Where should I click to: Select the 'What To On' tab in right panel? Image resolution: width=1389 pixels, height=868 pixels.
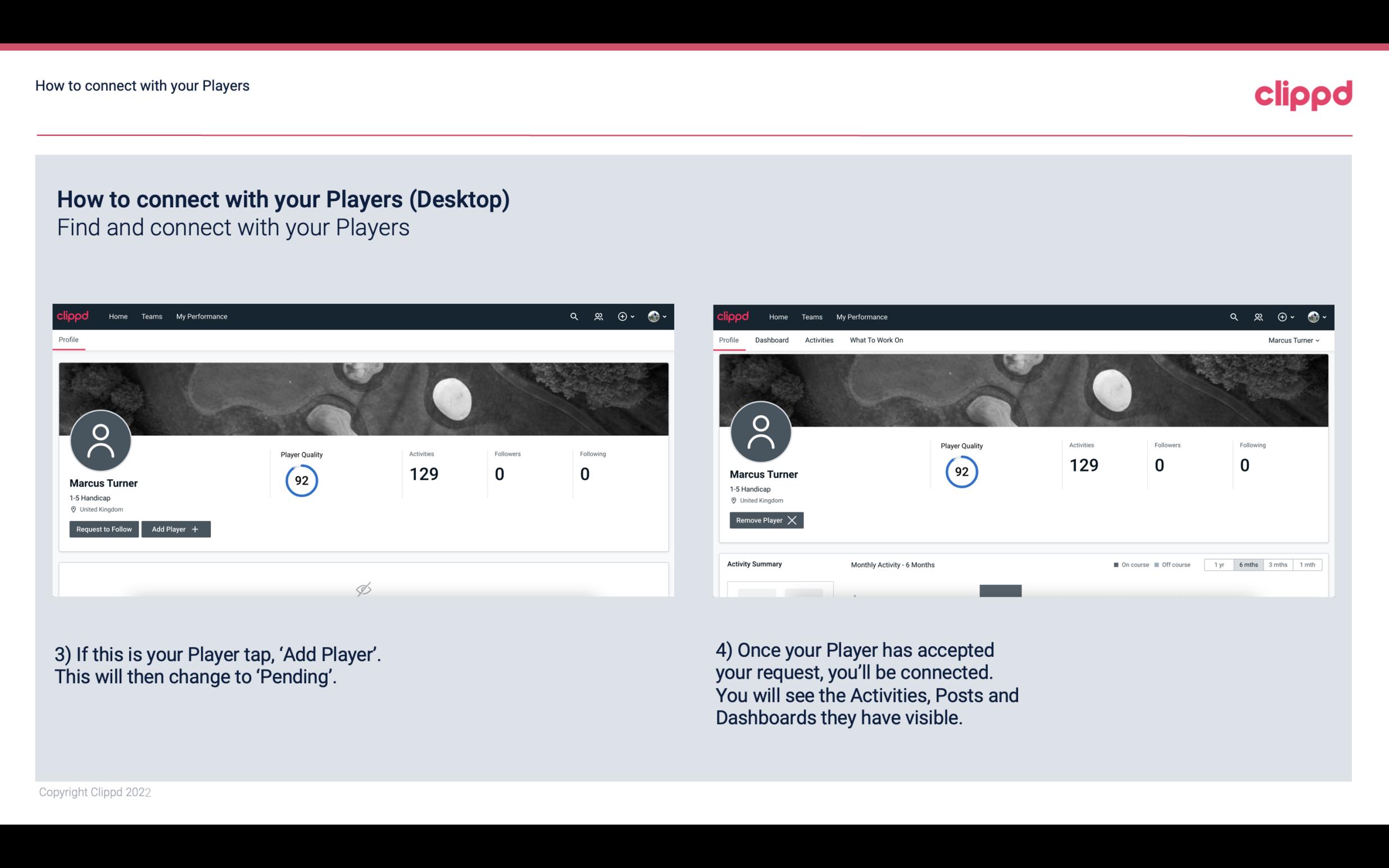point(876,340)
